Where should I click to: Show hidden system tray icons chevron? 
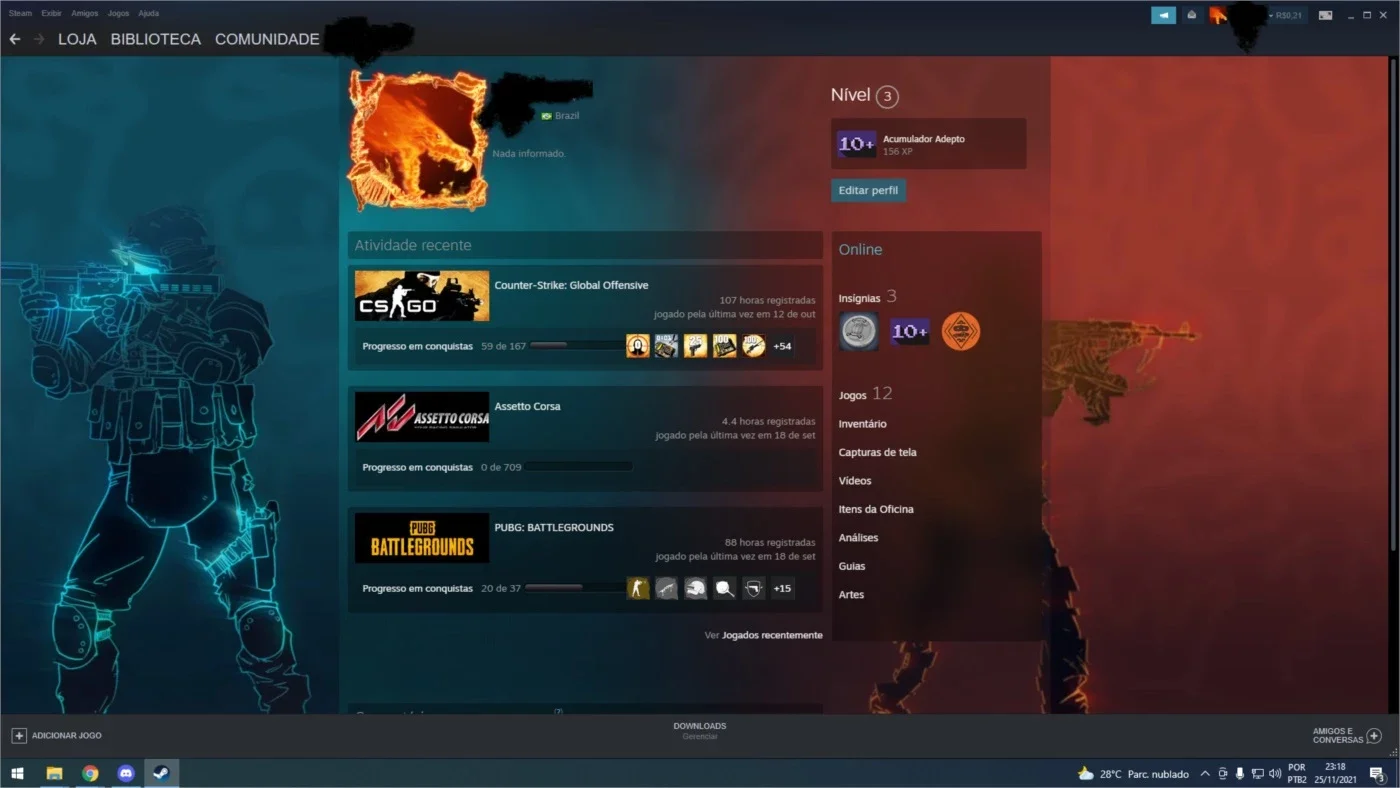(1204, 773)
